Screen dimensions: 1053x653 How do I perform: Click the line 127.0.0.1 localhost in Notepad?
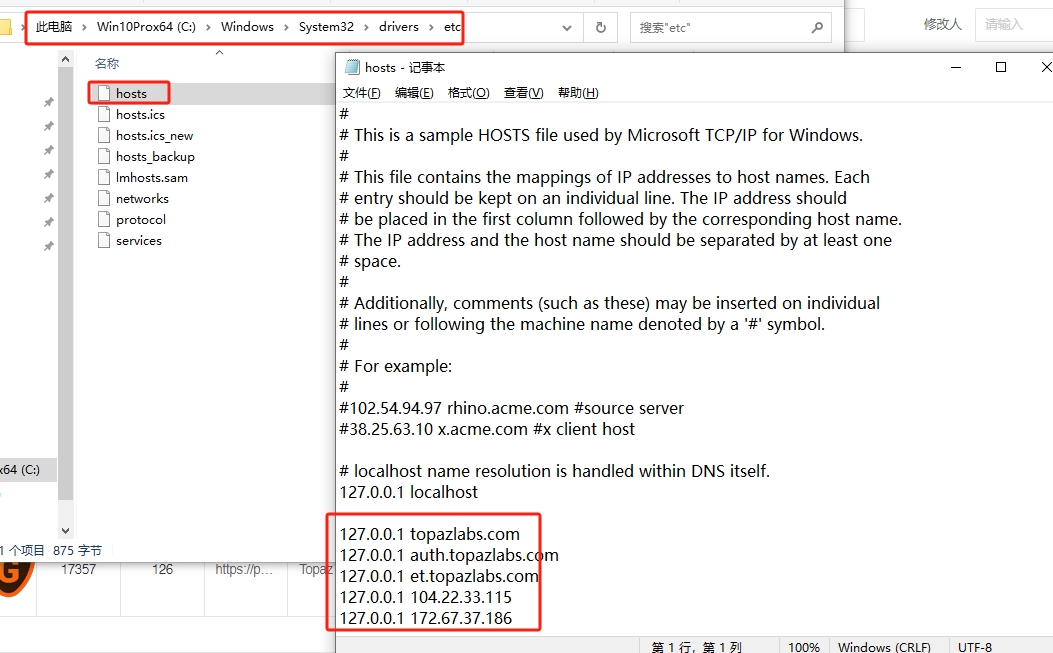pos(408,492)
